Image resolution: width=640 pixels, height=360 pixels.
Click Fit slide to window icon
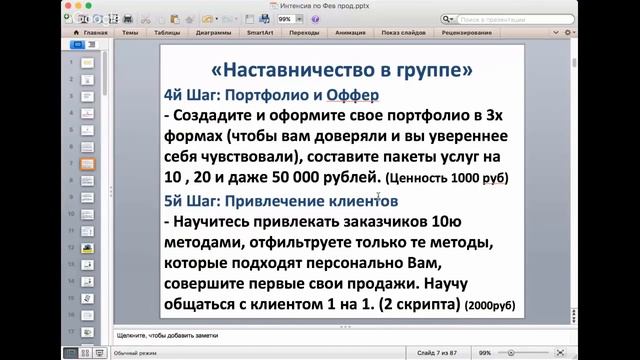[560, 353]
